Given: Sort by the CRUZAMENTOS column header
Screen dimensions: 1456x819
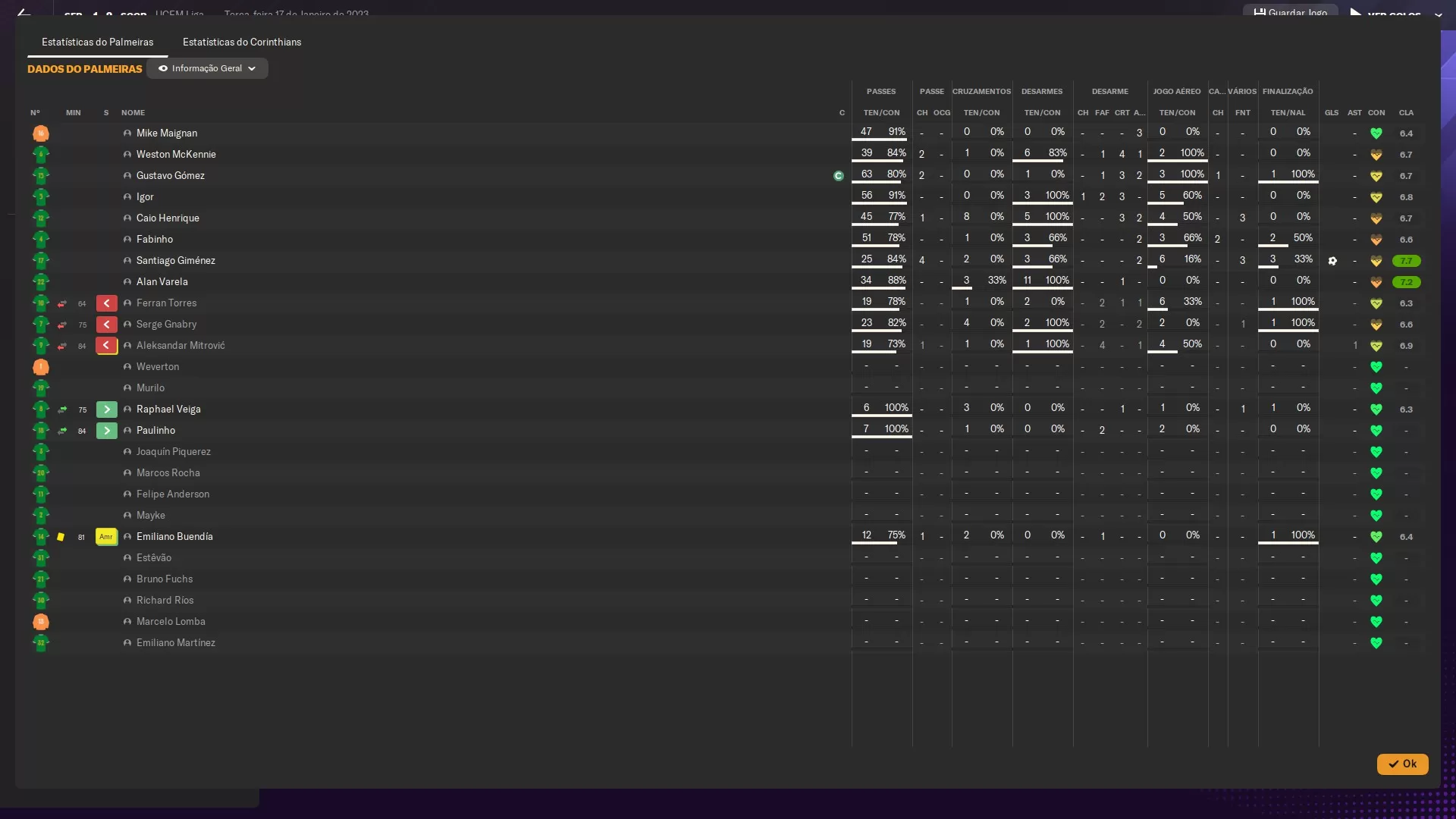Looking at the screenshot, I should [981, 92].
